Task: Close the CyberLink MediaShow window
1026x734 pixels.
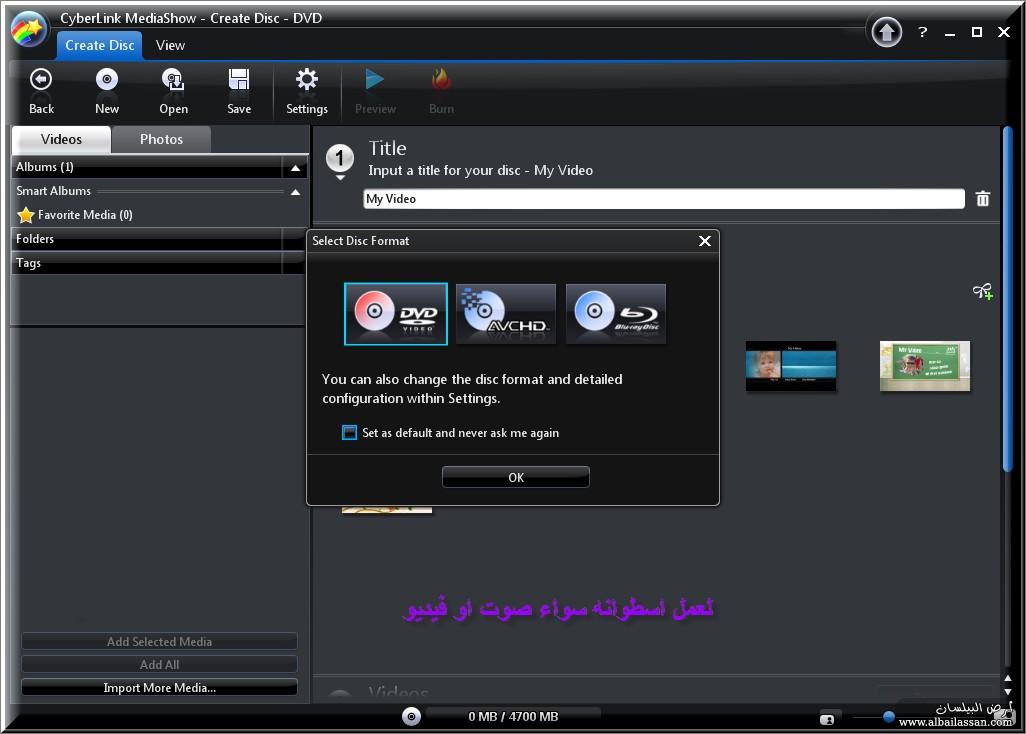Action: coord(1004,32)
